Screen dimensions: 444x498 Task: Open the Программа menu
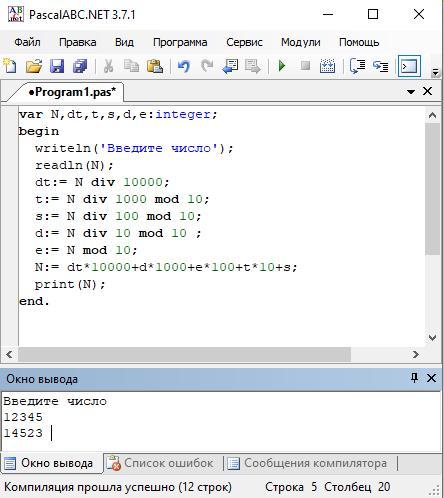point(180,42)
